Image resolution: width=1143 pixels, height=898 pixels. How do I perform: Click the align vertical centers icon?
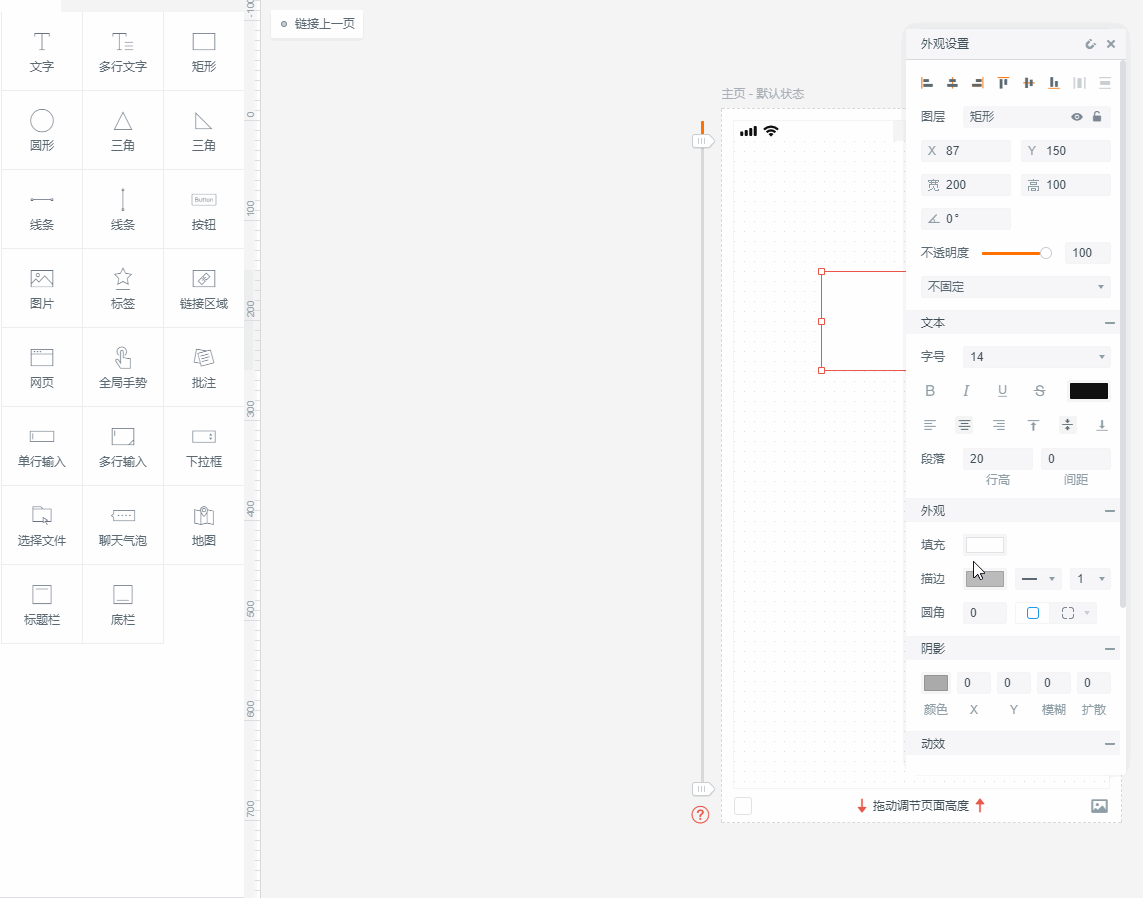[x=1029, y=83]
